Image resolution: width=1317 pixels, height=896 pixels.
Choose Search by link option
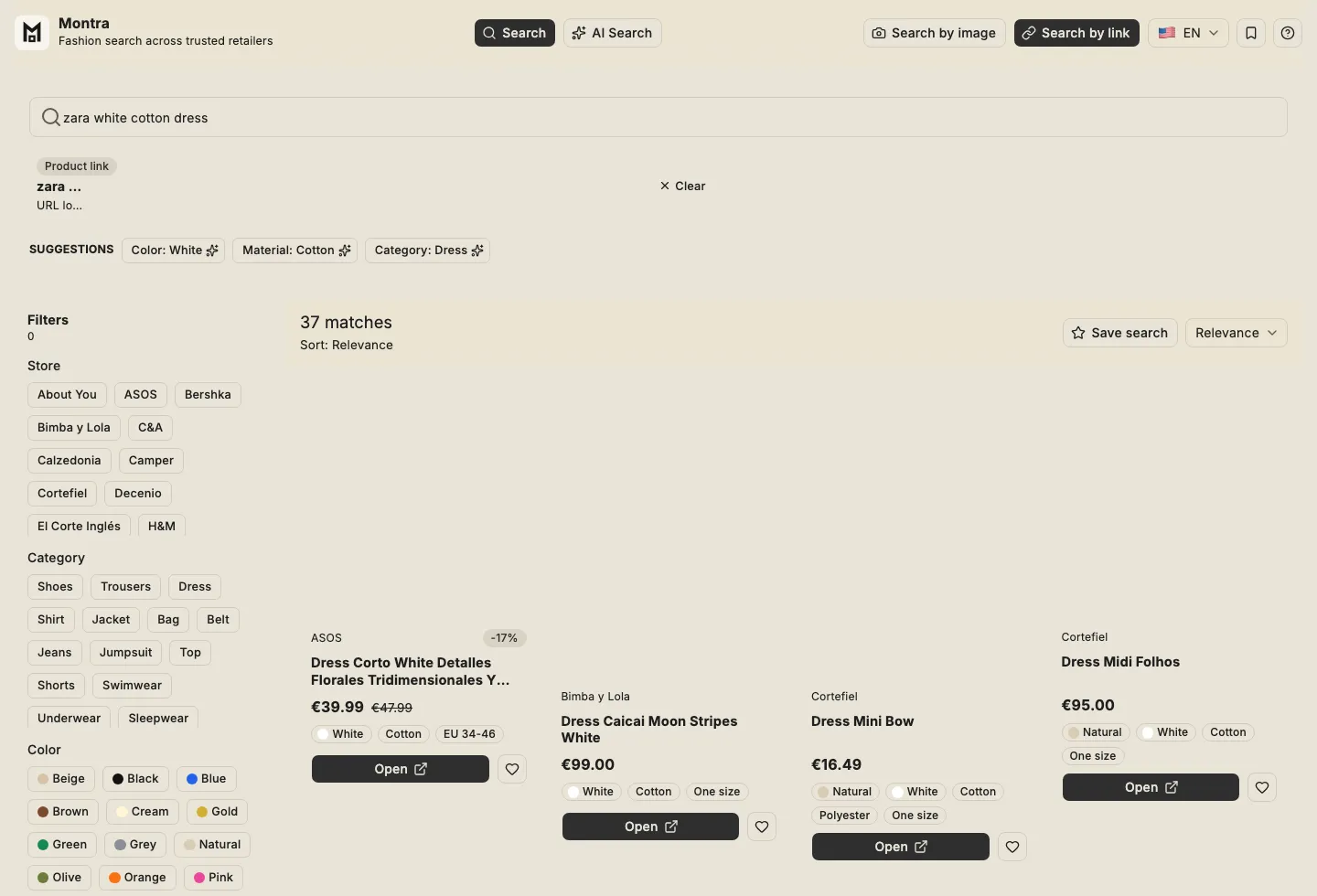(1076, 33)
